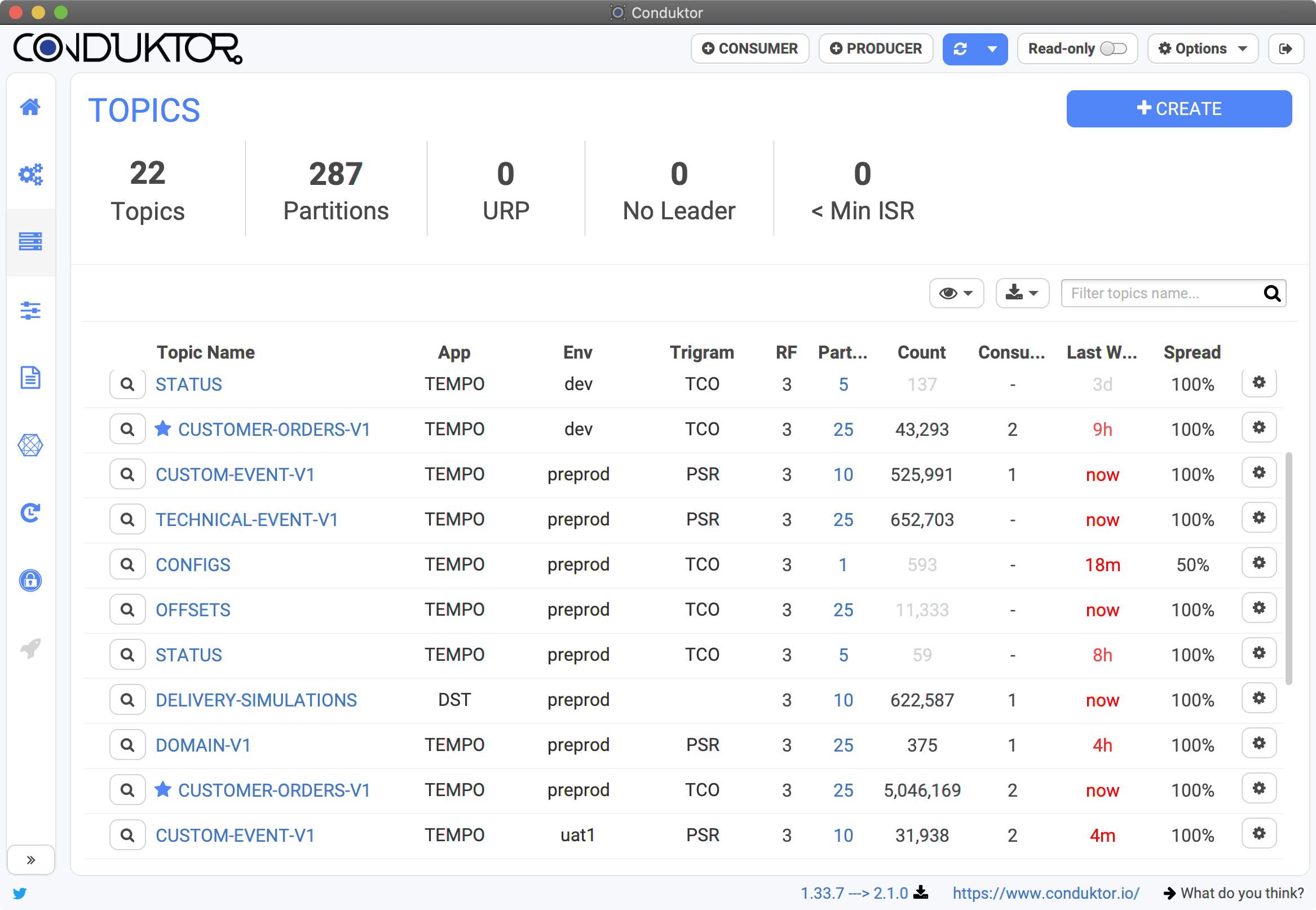Image resolution: width=1316 pixels, height=910 pixels.
Task: Open the CONFIGS topic link
Action: point(193,564)
